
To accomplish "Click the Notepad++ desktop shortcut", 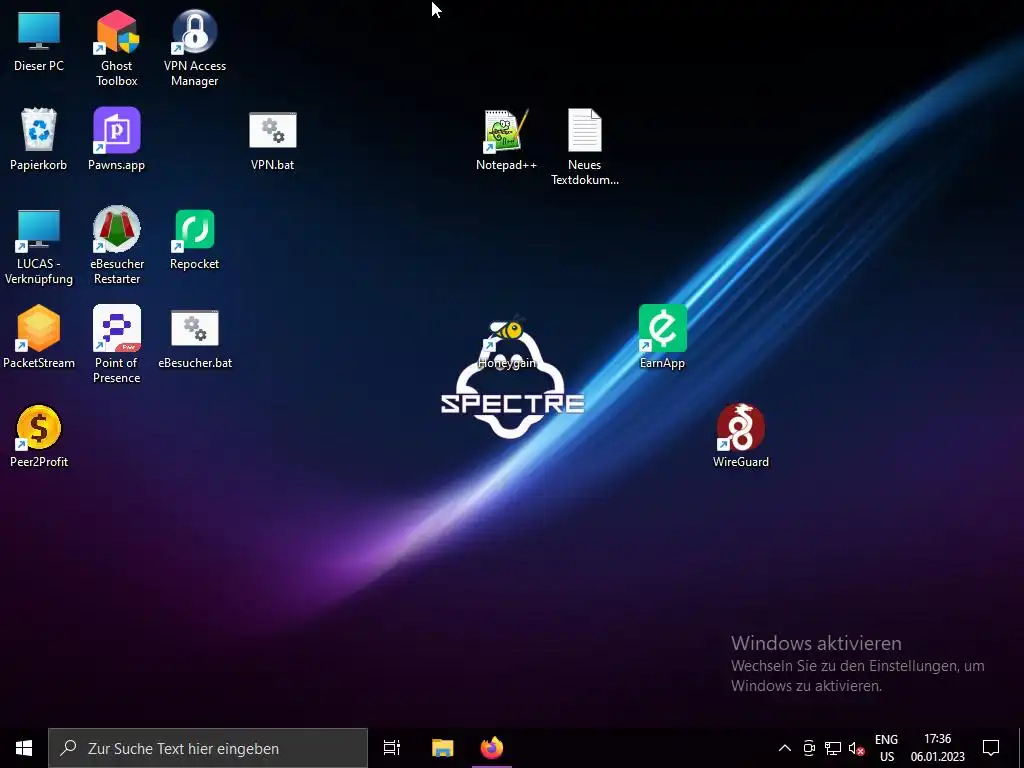I will click(506, 140).
